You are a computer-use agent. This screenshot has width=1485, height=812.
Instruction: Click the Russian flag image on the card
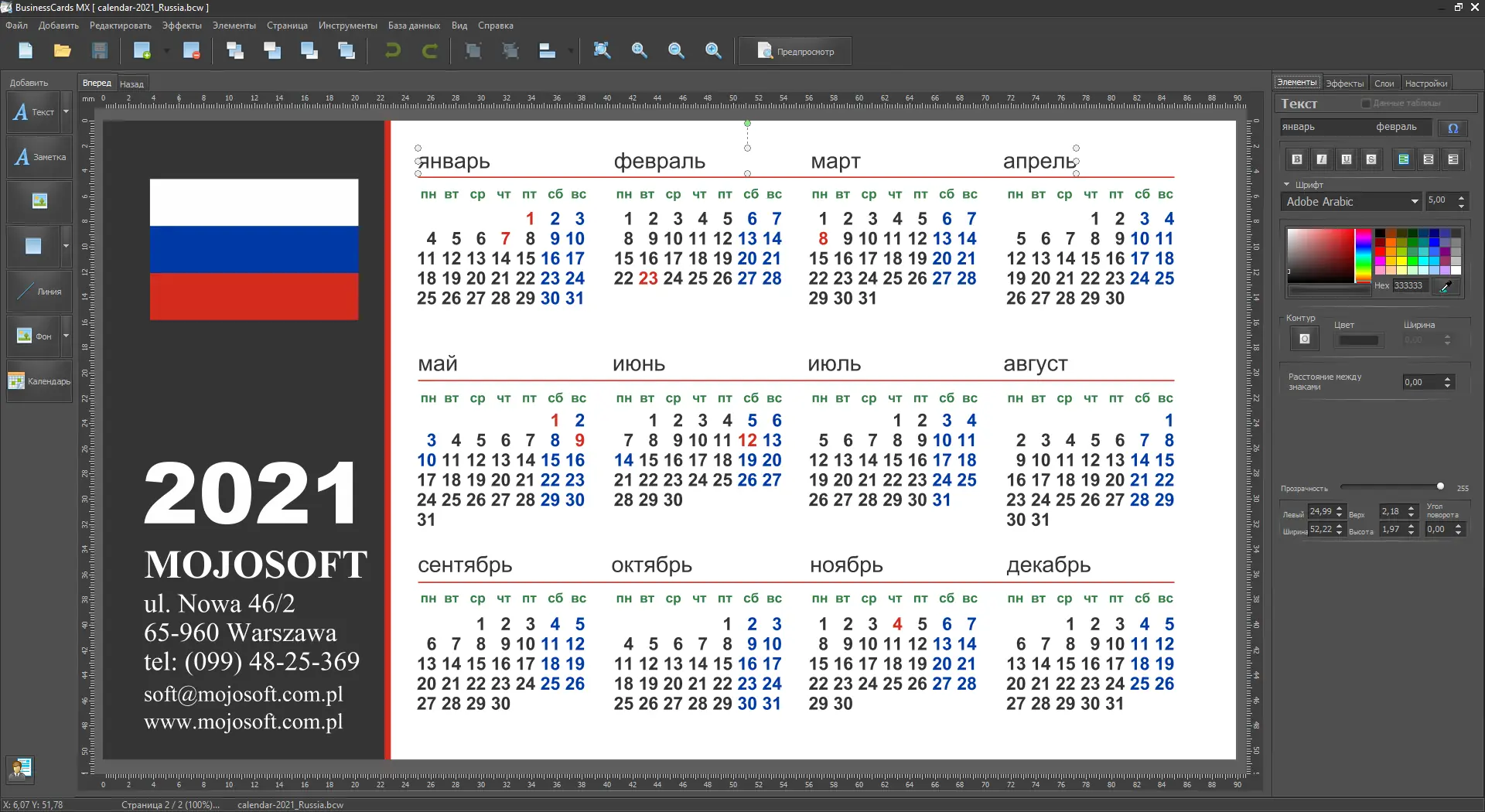tap(254, 249)
